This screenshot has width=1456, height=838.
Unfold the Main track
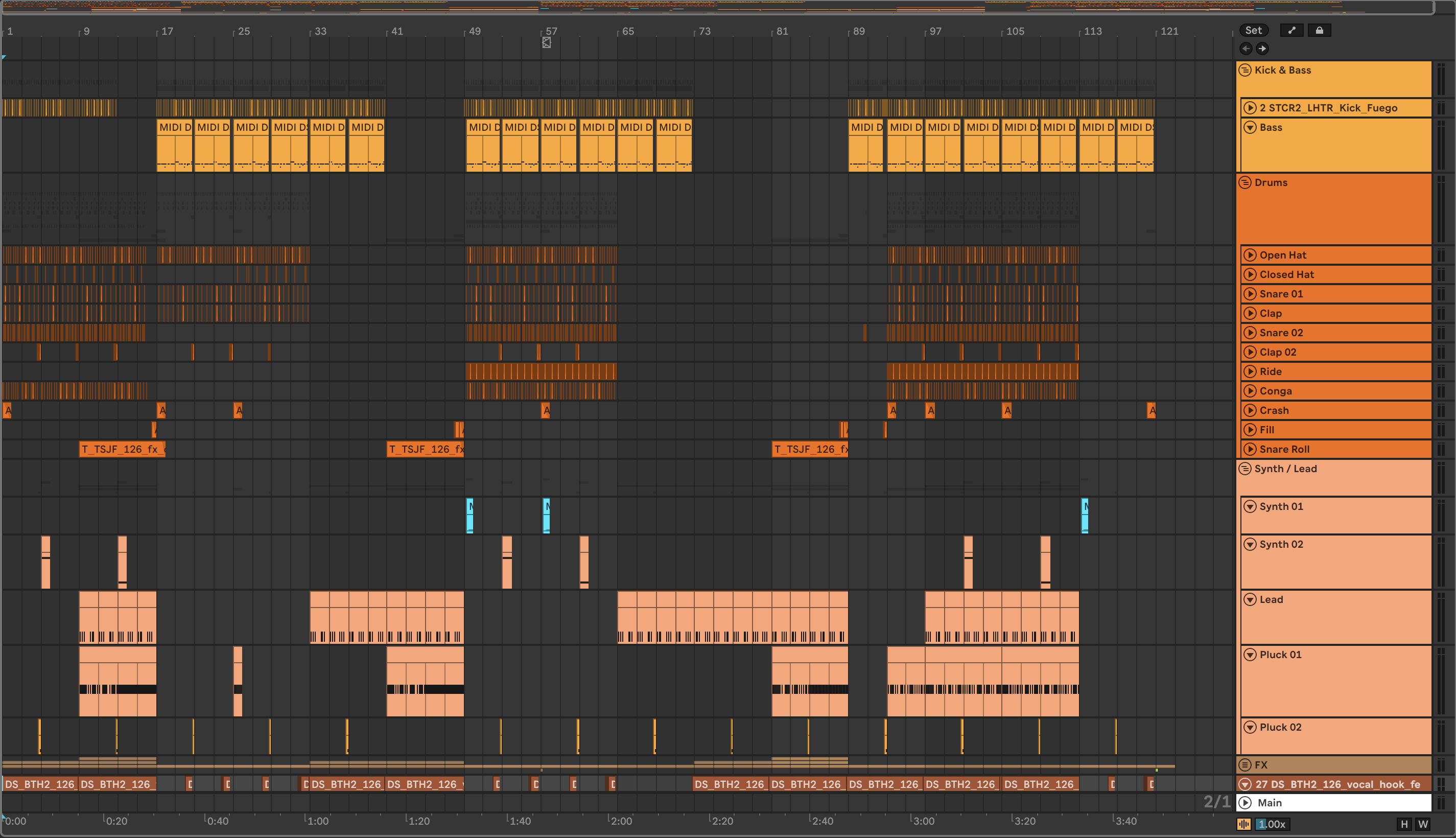point(1245,803)
